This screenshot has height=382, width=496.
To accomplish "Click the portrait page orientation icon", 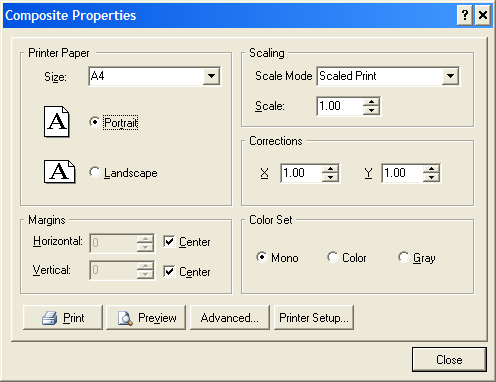I will [57, 122].
